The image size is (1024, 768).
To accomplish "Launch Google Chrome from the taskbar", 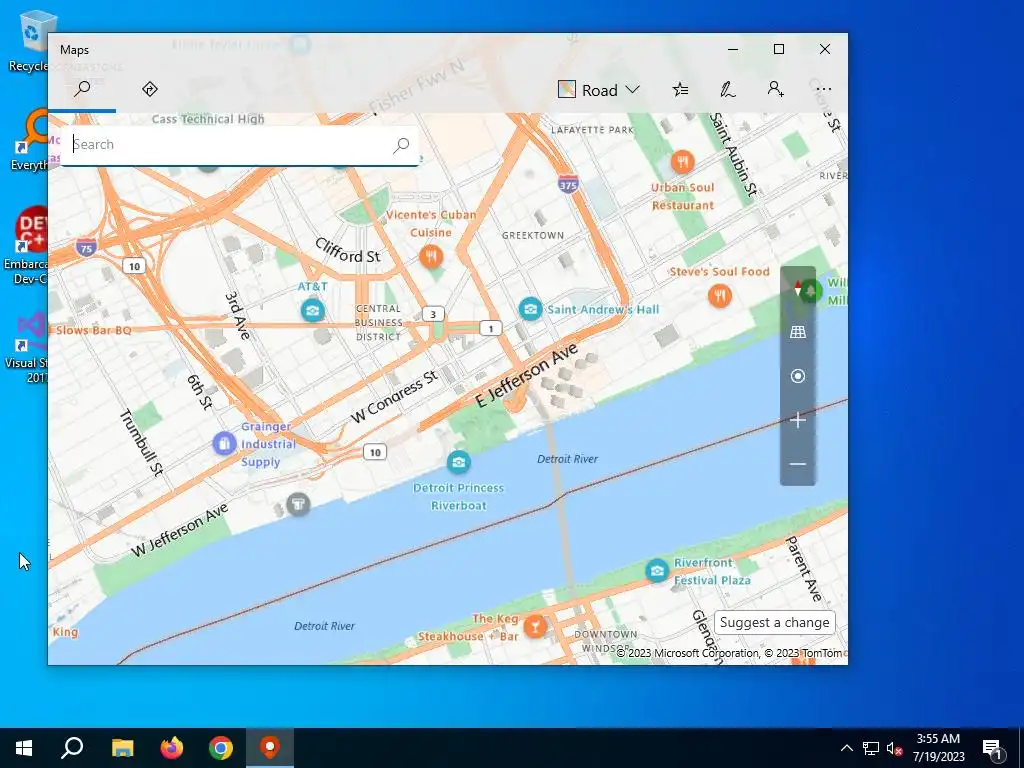I will pos(221,748).
